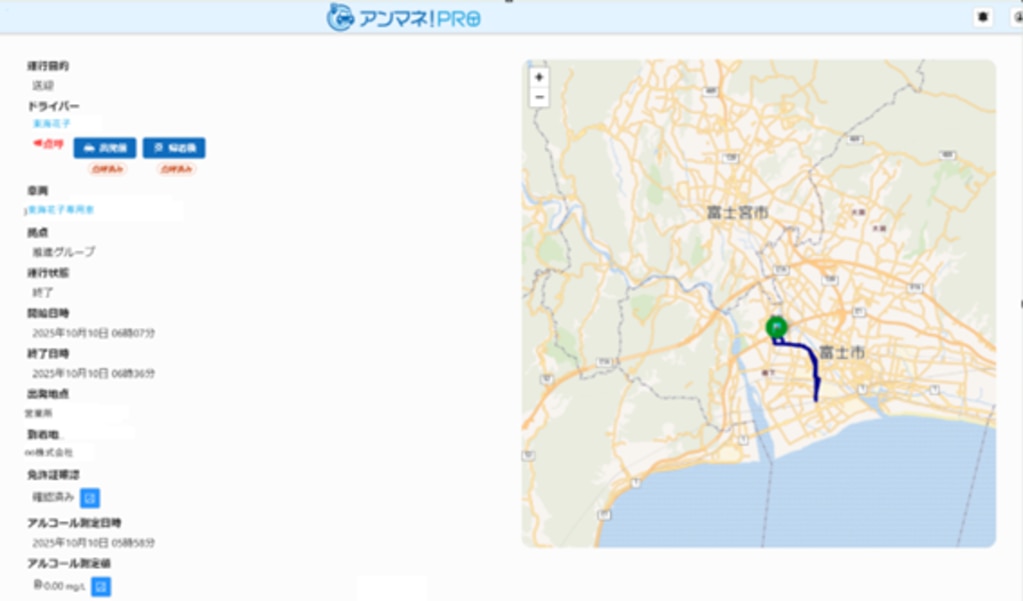Viewport: 1023px width, 601px height.
Task: Open the license confirmation detail icon
Action: pyautogui.click(x=89, y=497)
